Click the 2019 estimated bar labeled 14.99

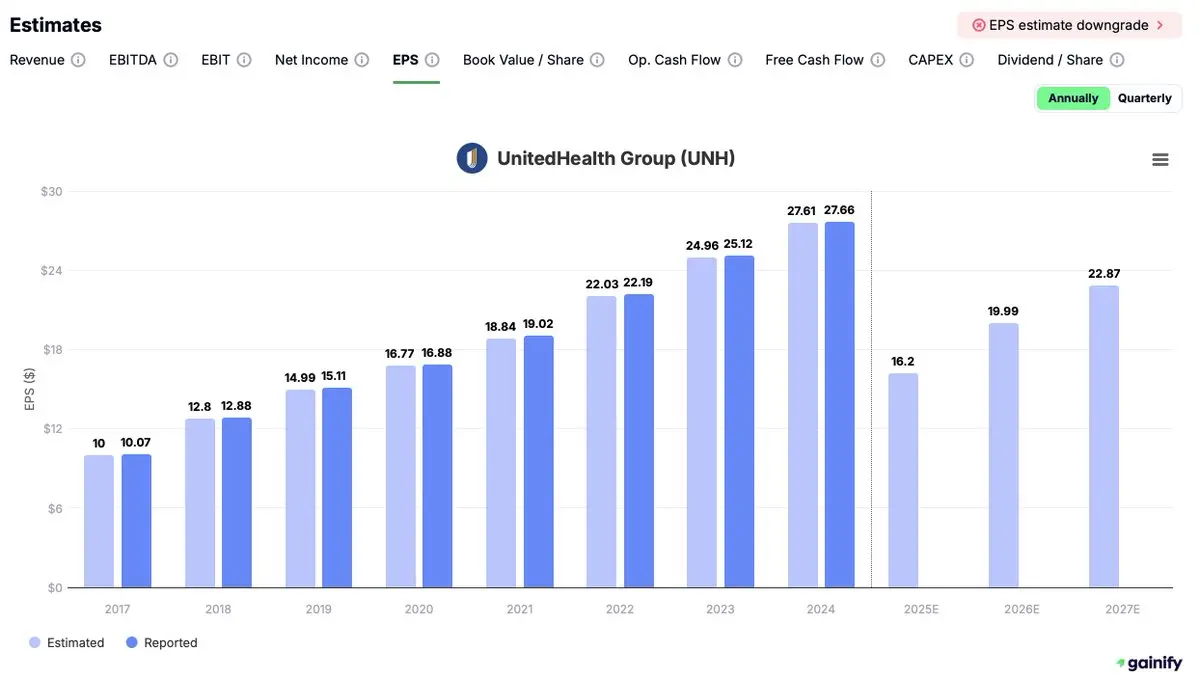300,489
